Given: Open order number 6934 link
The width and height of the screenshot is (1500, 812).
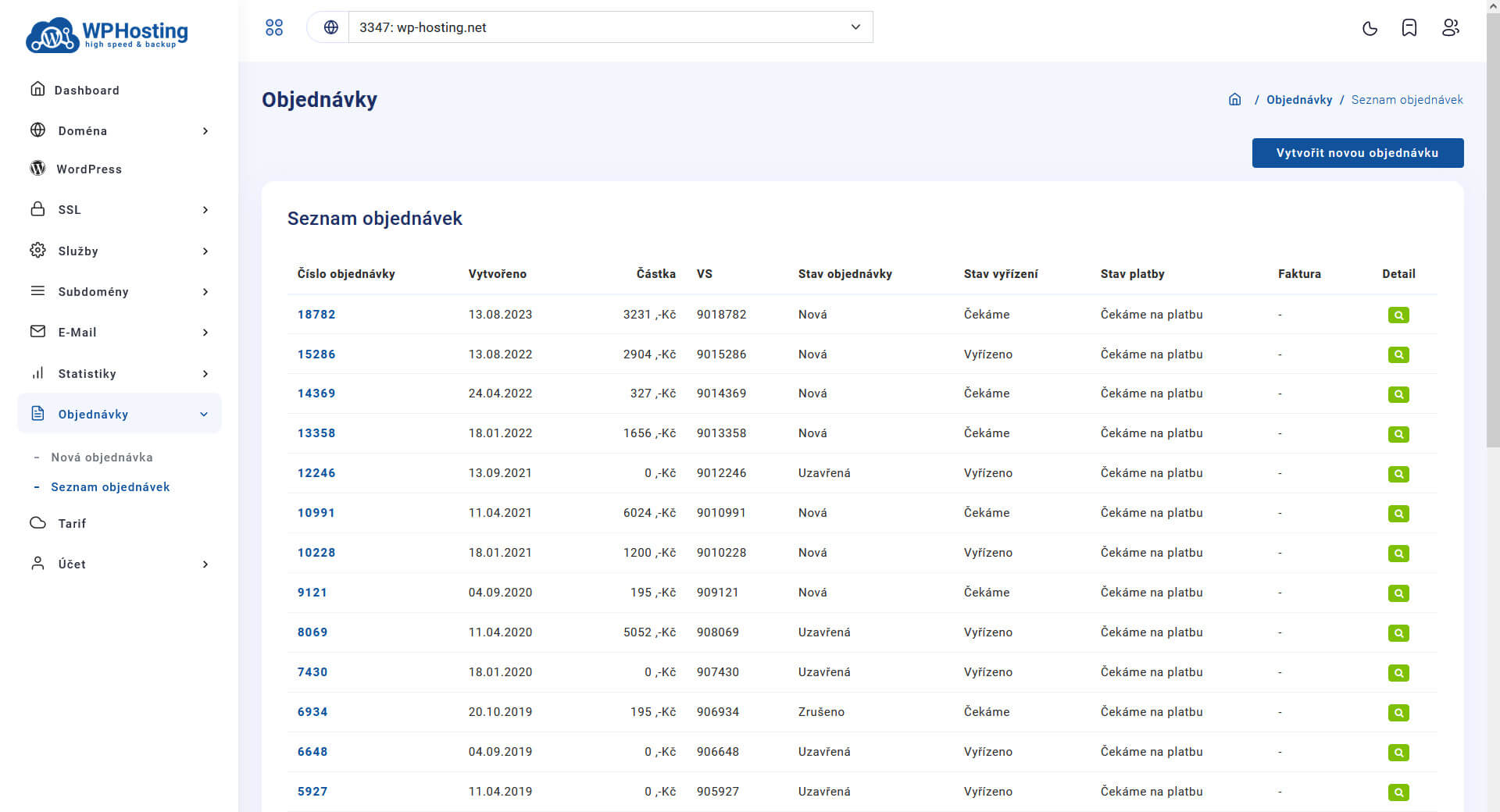Looking at the screenshot, I should point(312,712).
